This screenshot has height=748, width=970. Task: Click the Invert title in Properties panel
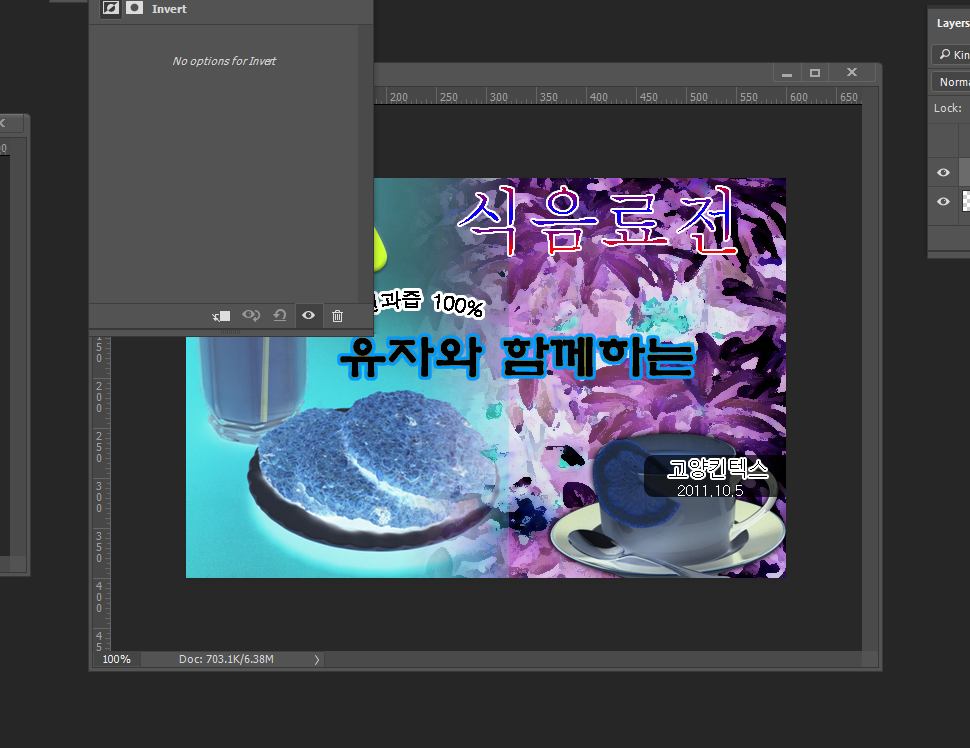169,9
